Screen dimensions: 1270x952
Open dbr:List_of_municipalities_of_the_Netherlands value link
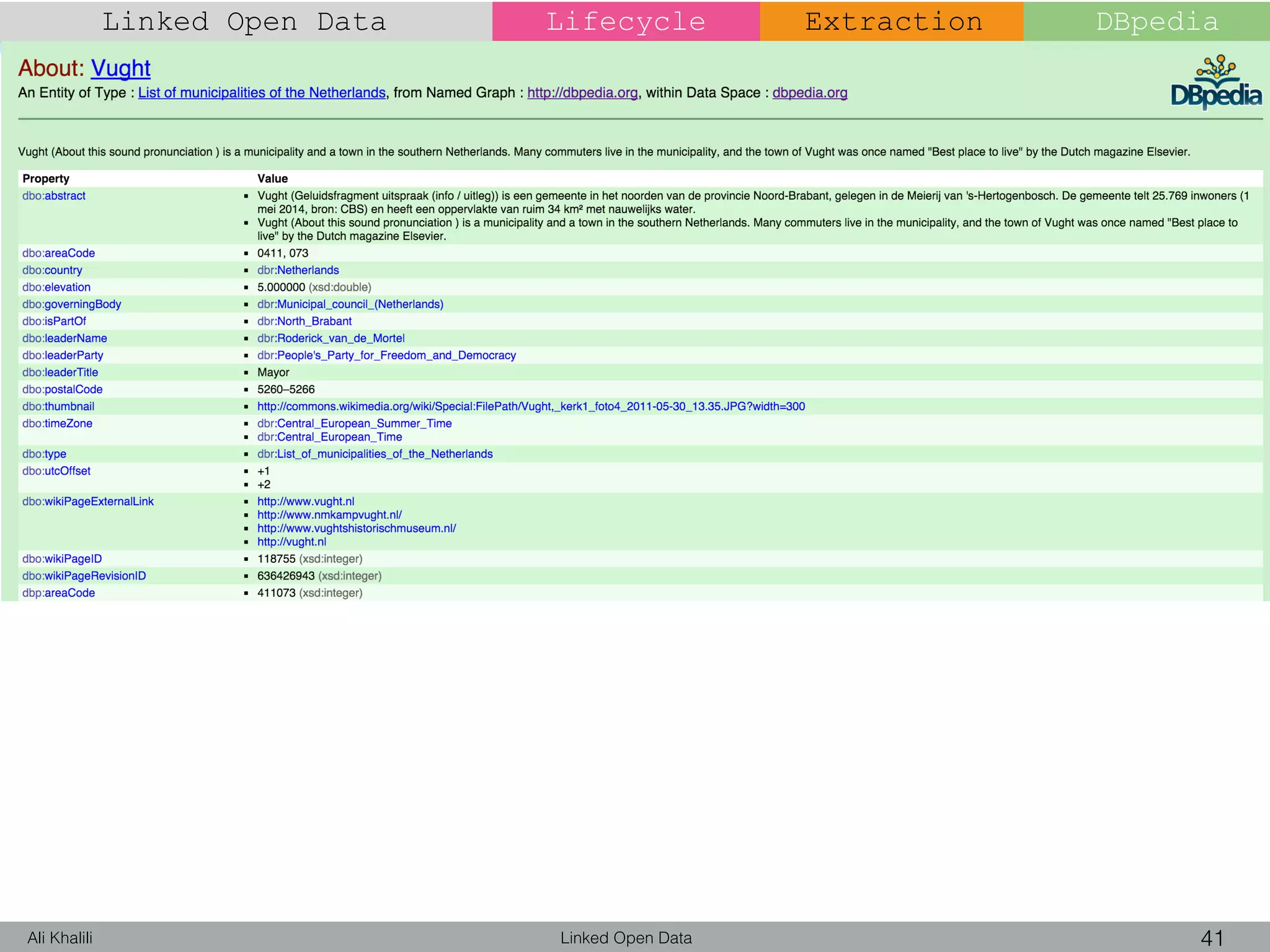[375, 454]
